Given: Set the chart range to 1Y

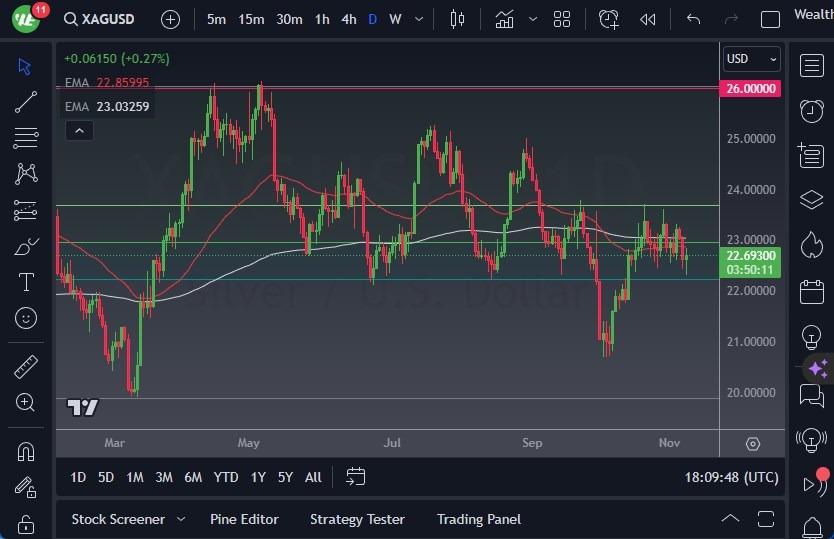Looking at the screenshot, I should [x=258, y=477].
